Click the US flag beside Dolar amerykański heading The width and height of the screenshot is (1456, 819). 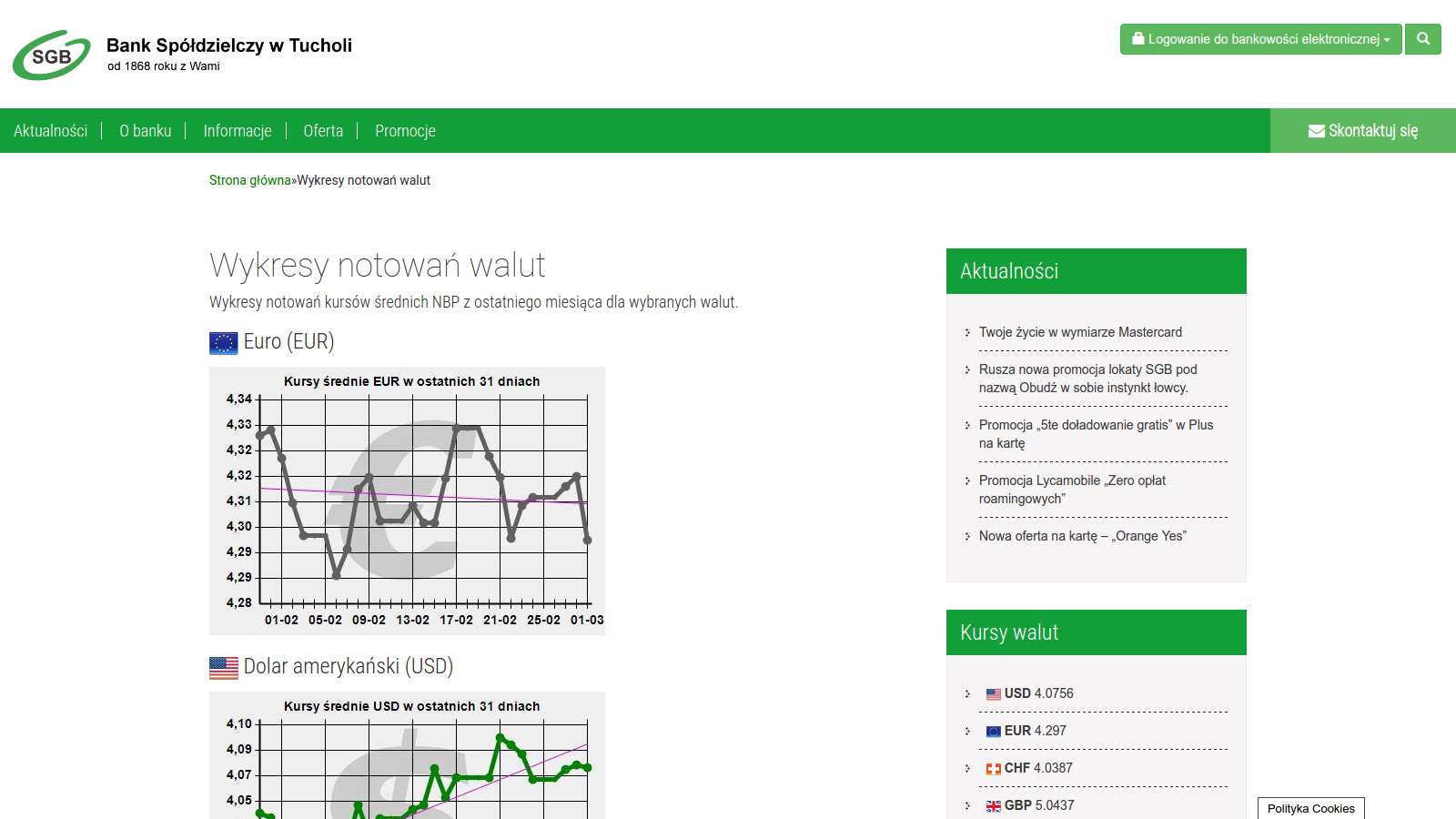tap(223, 667)
